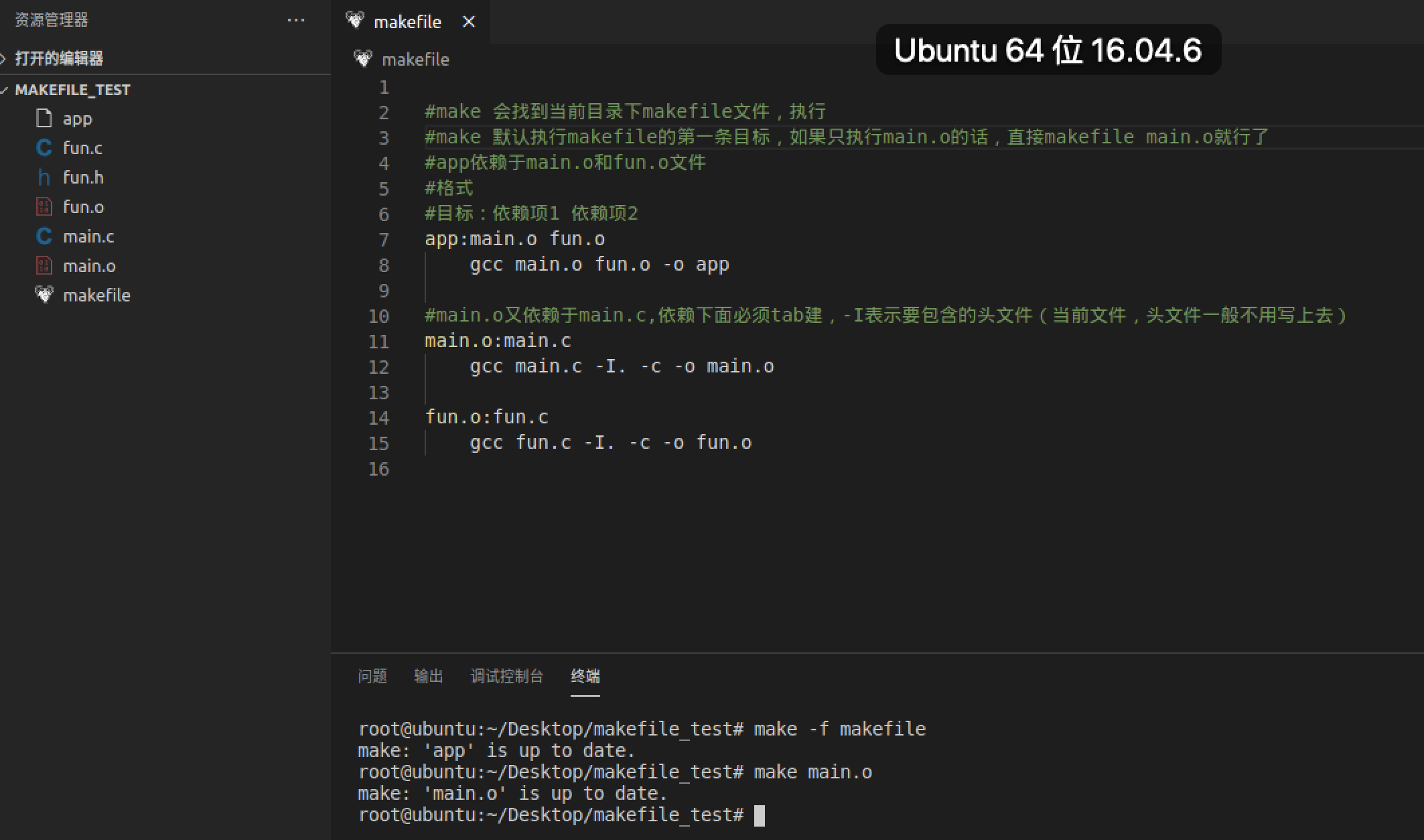Image resolution: width=1424 pixels, height=840 pixels.
Task: Switch to the Problems panel tab
Action: (x=372, y=677)
